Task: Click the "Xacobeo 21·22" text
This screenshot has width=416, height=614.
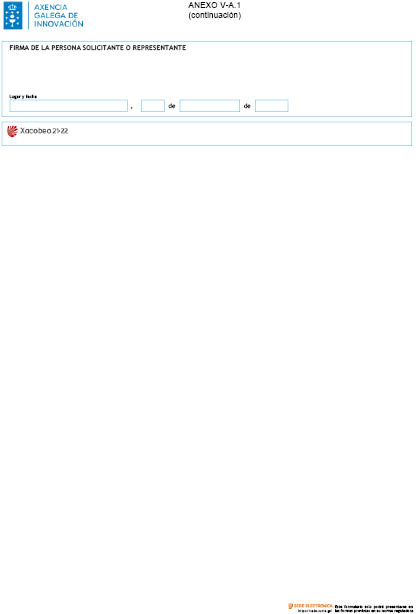Action: [44, 131]
